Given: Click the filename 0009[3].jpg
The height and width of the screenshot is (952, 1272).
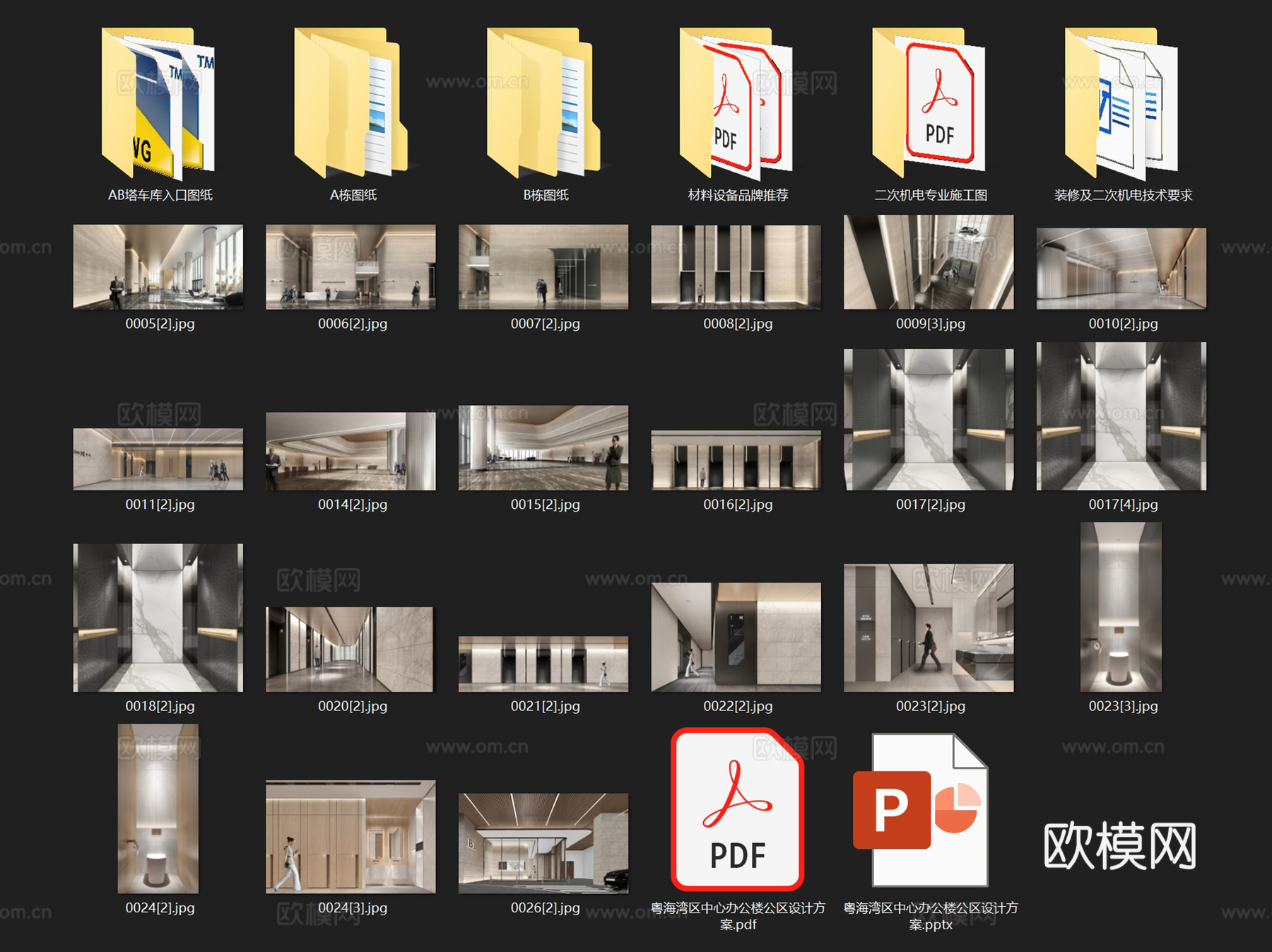Looking at the screenshot, I should pyautogui.click(x=931, y=324).
